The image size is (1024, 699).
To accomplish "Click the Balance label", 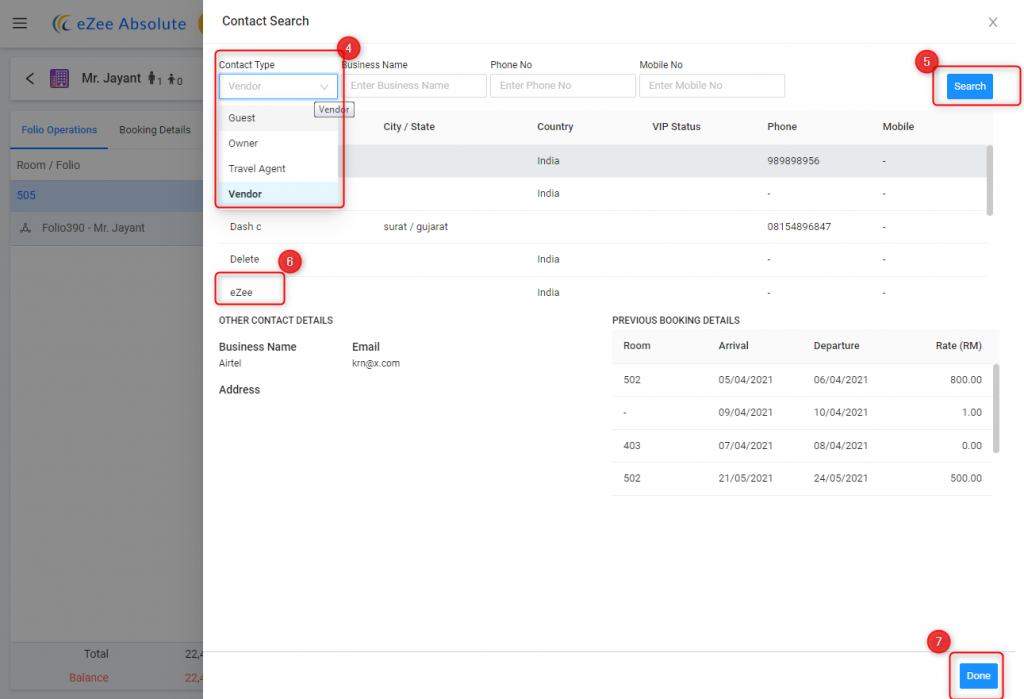I will 89,677.
